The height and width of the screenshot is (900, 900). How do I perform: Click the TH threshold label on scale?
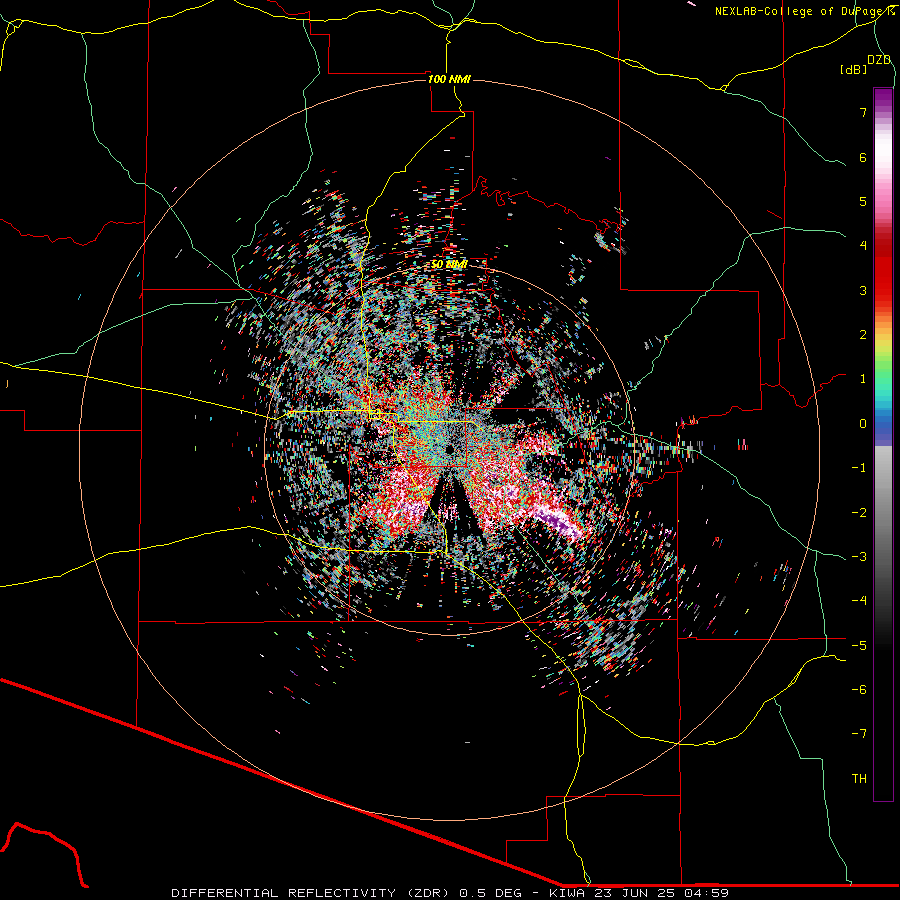(x=859, y=779)
